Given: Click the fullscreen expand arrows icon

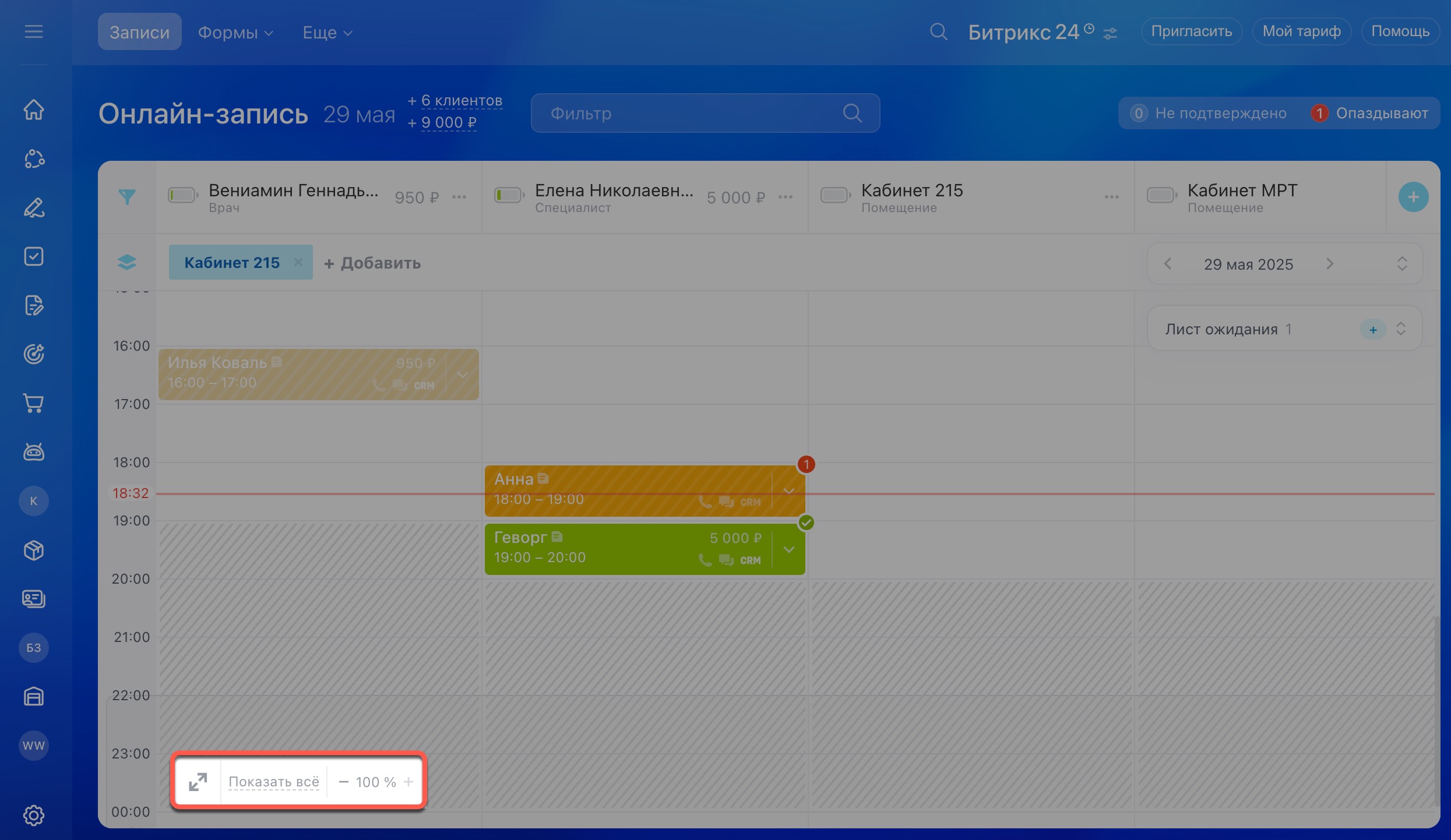Looking at the screenshot, I should (x=198, y=782).
